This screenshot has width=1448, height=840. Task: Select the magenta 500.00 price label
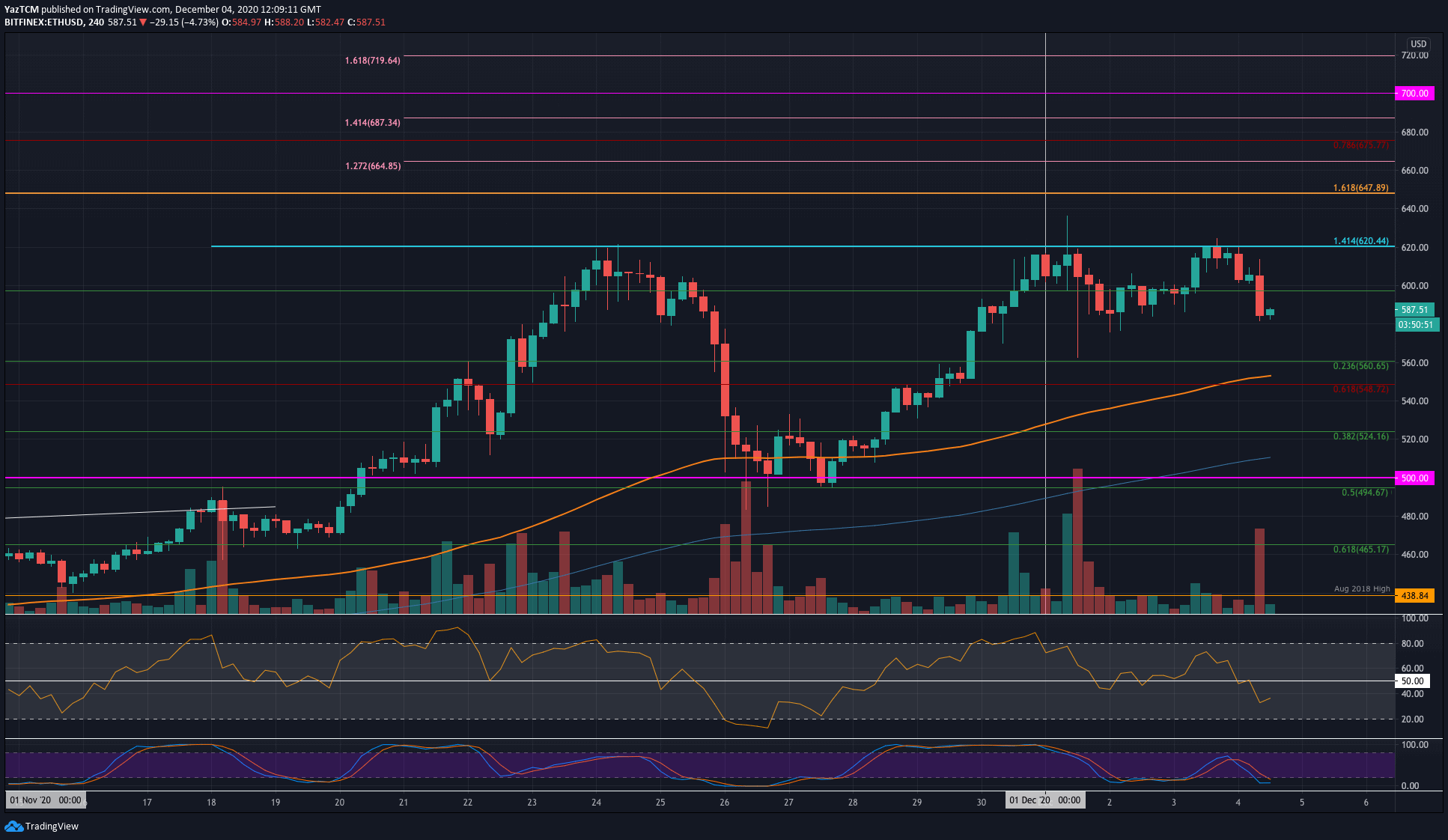pos(1414,478)
